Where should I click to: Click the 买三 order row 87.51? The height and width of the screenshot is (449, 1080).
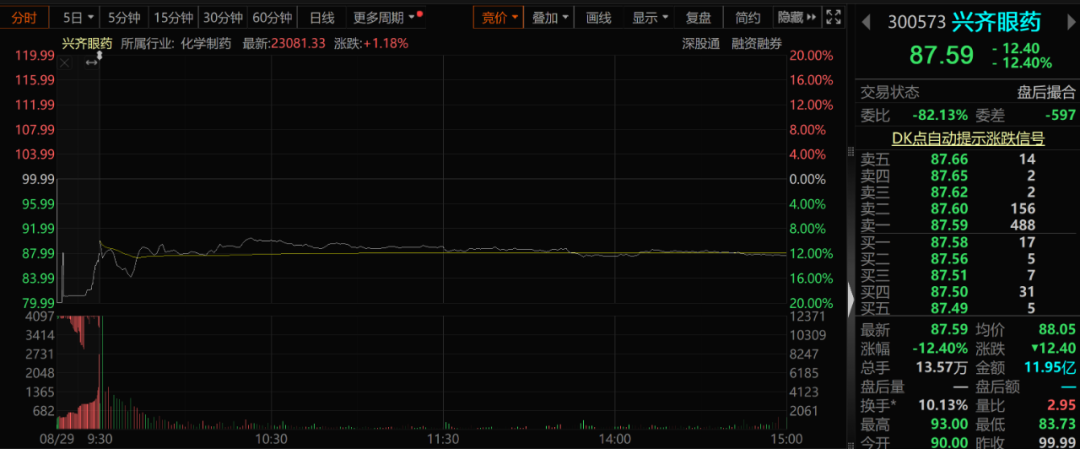(968, 275)
